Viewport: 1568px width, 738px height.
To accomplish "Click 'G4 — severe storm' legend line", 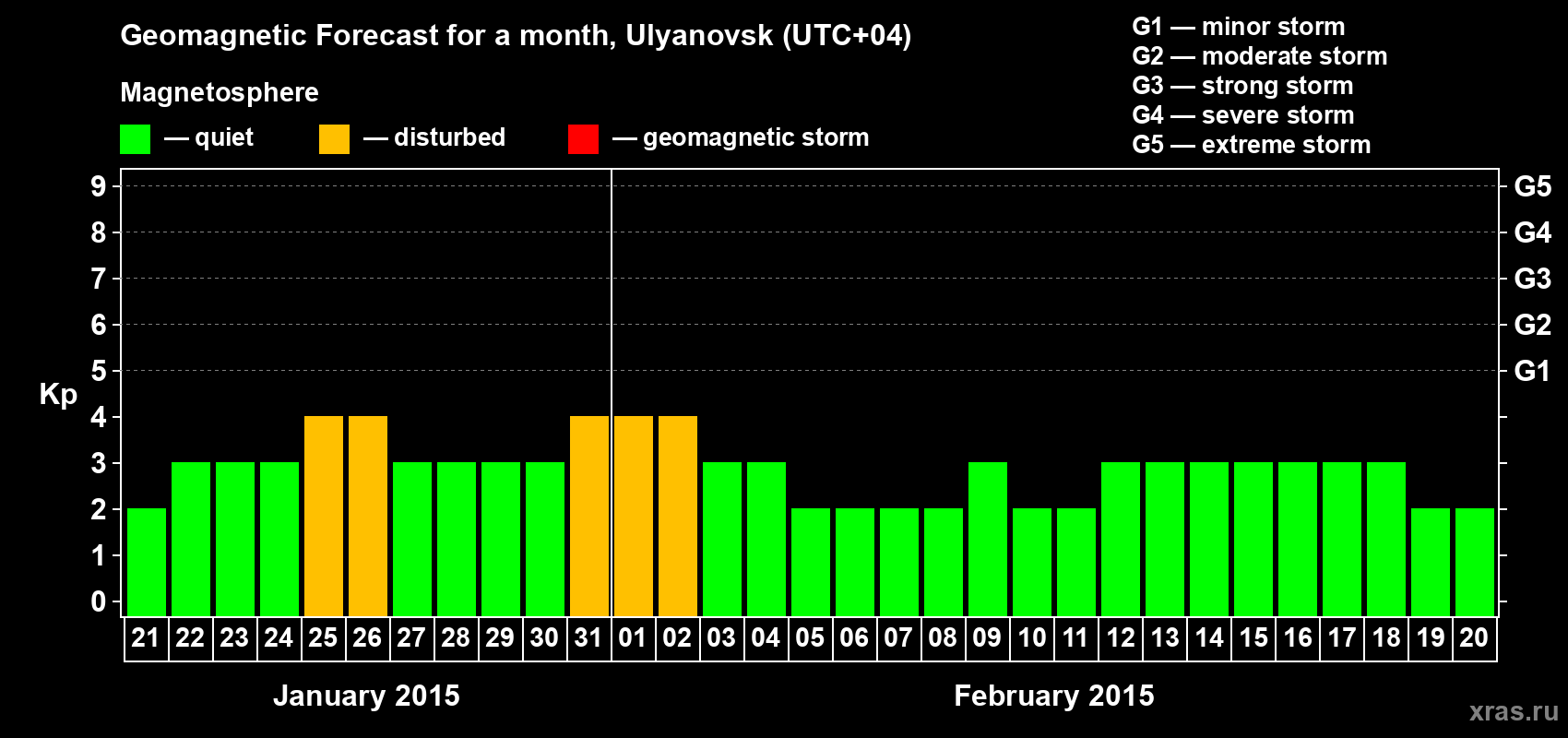I will [1243, 115].
